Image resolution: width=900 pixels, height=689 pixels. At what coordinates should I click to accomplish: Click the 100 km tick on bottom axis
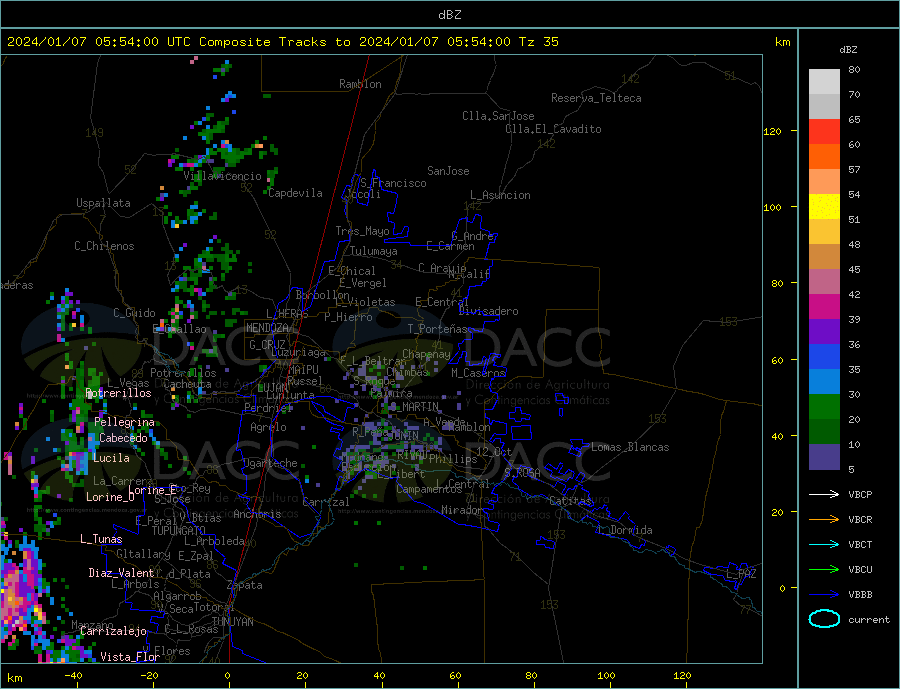(606, 676)
